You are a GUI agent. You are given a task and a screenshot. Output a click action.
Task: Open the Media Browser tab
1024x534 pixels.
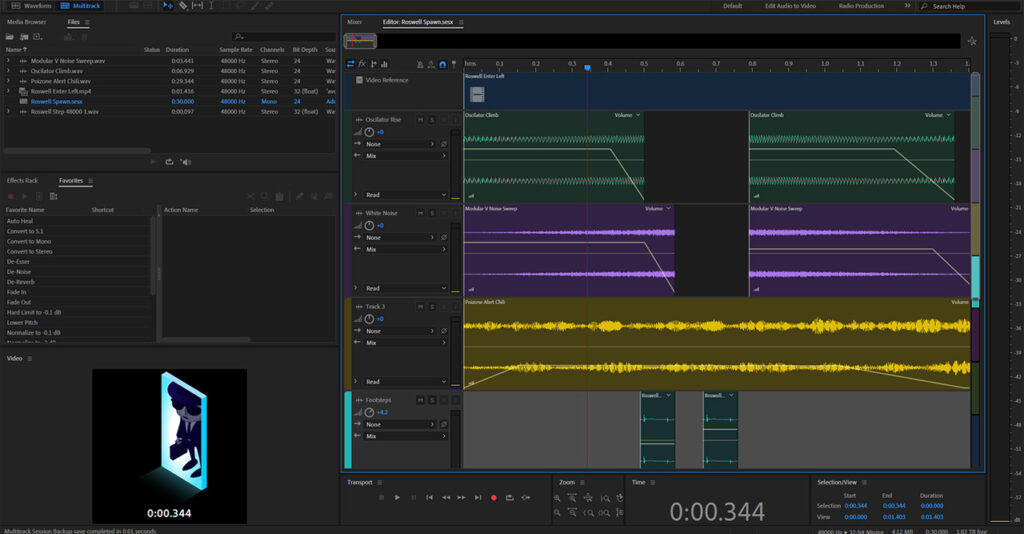tap(27, 22)
